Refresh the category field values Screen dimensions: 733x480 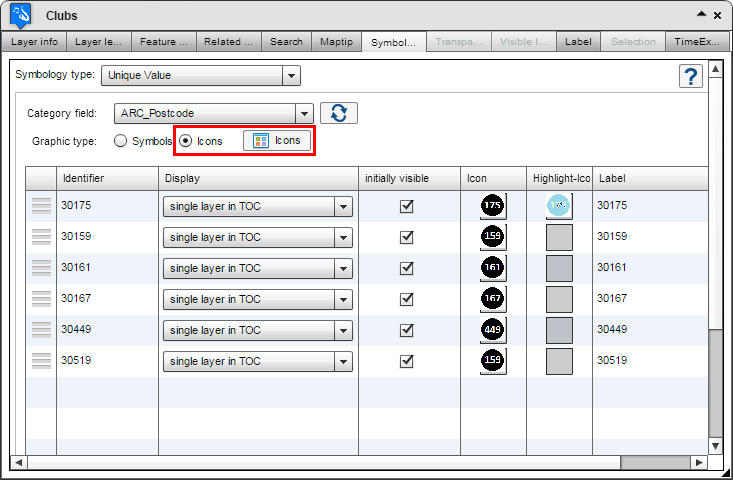coord(339,113)
